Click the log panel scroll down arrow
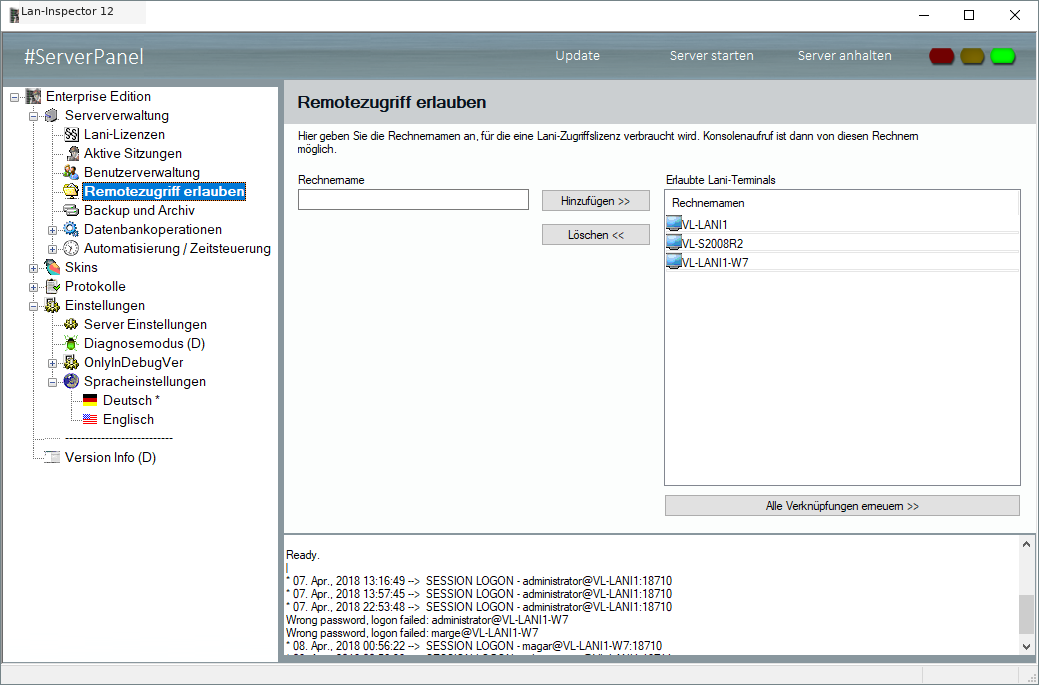 1026,647
